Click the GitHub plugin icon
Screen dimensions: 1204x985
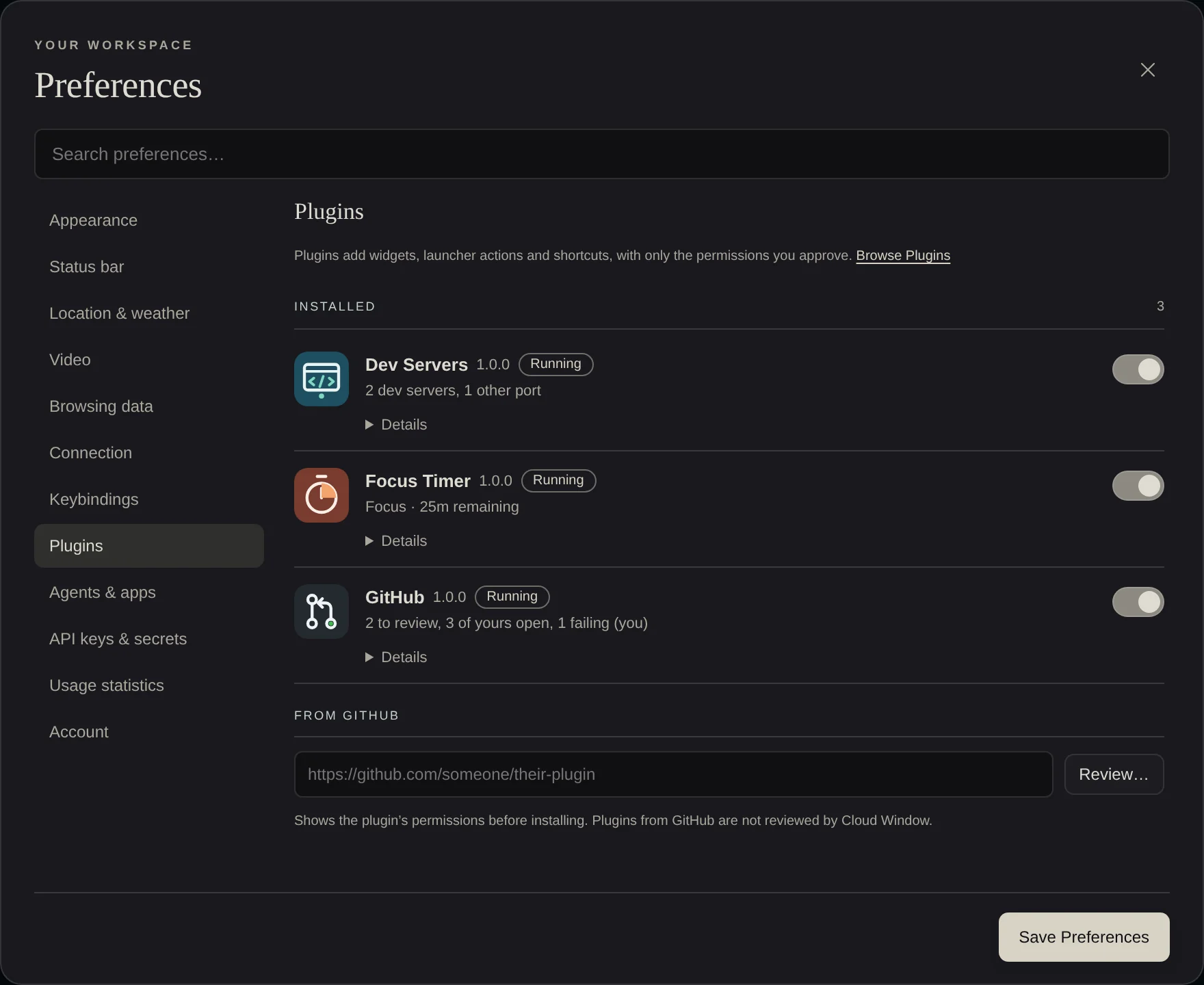point(322,612)
